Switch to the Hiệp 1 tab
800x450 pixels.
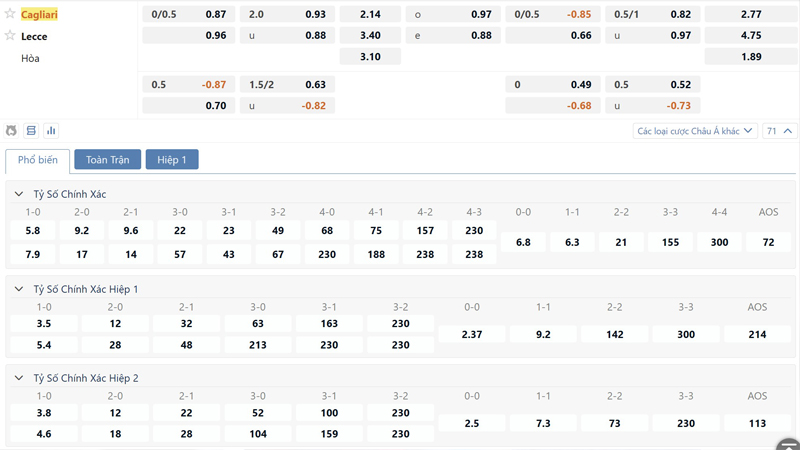point(172,160)
